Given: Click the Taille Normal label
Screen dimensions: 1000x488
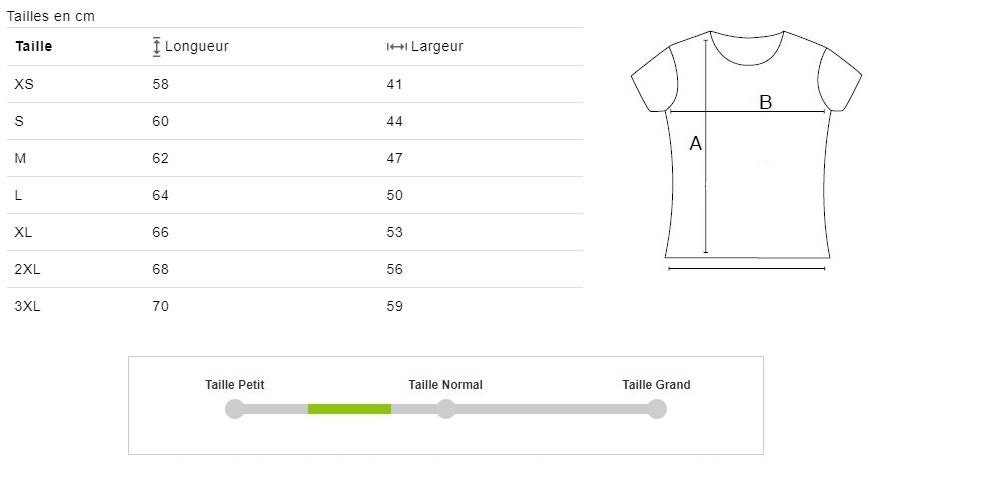Looking at the screenshot, I should pyautogui.click(x=445, y=385).
